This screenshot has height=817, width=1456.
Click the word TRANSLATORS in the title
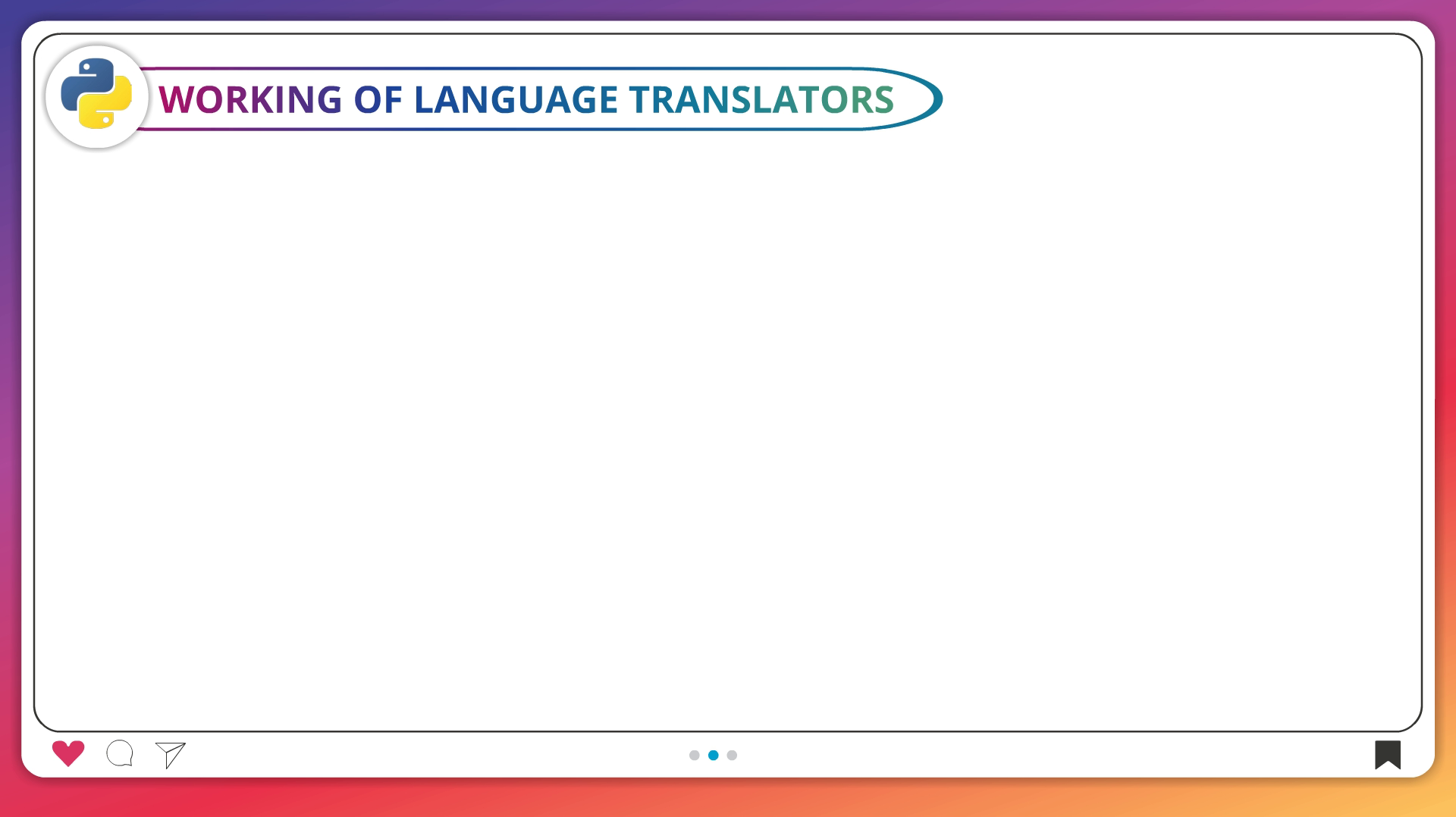coord(761,100)
